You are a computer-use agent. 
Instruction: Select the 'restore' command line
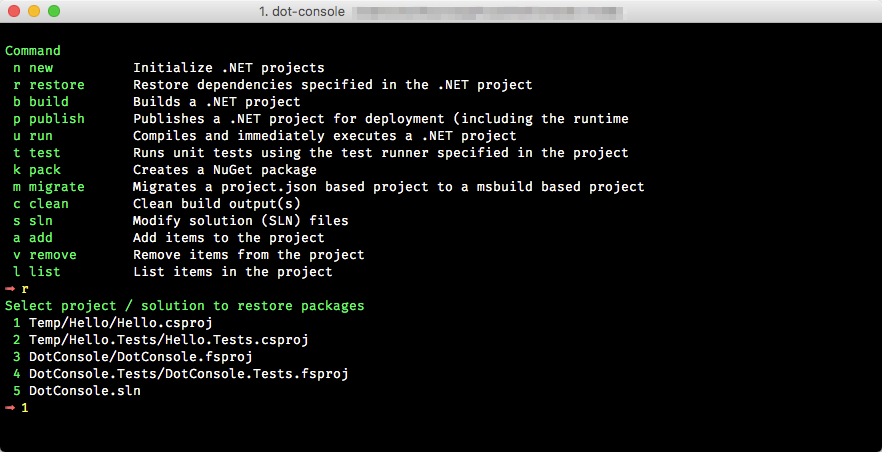(x=56, y=85)
